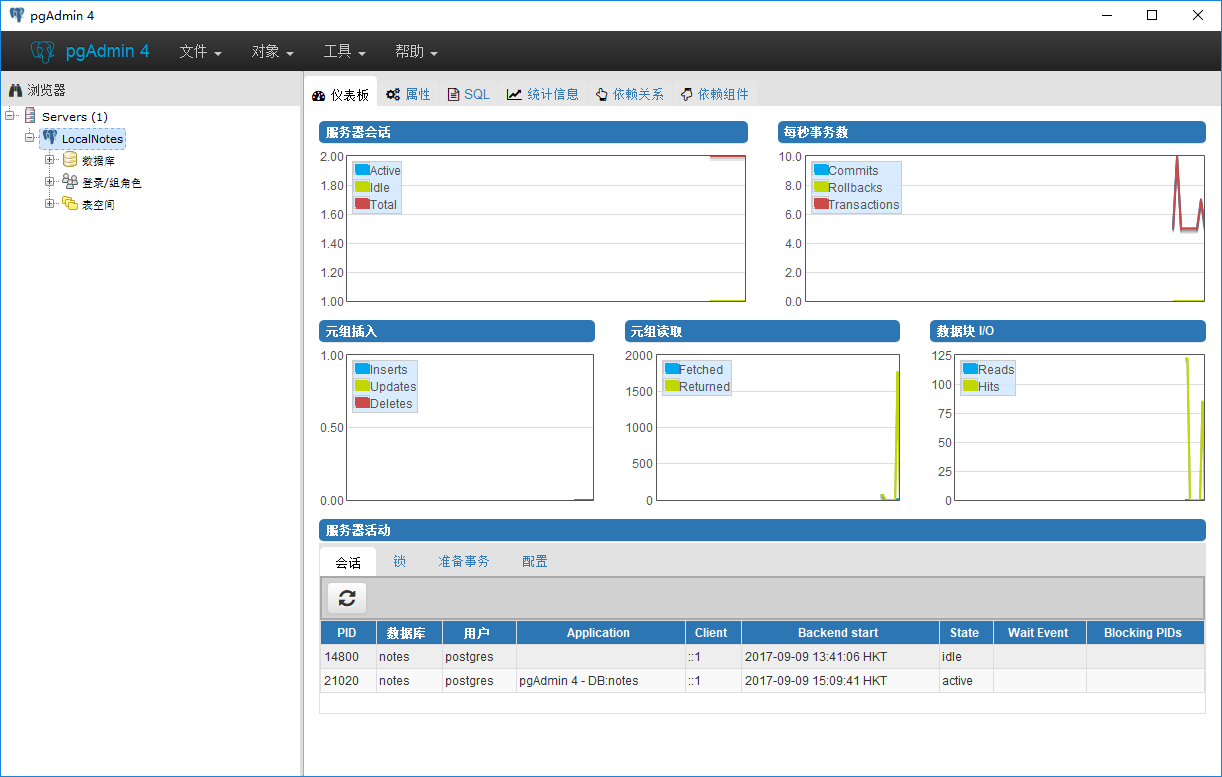Click the 表空间 tablespace folder icon
This screenshot has width=1222, height=777.
pos(70,204)
